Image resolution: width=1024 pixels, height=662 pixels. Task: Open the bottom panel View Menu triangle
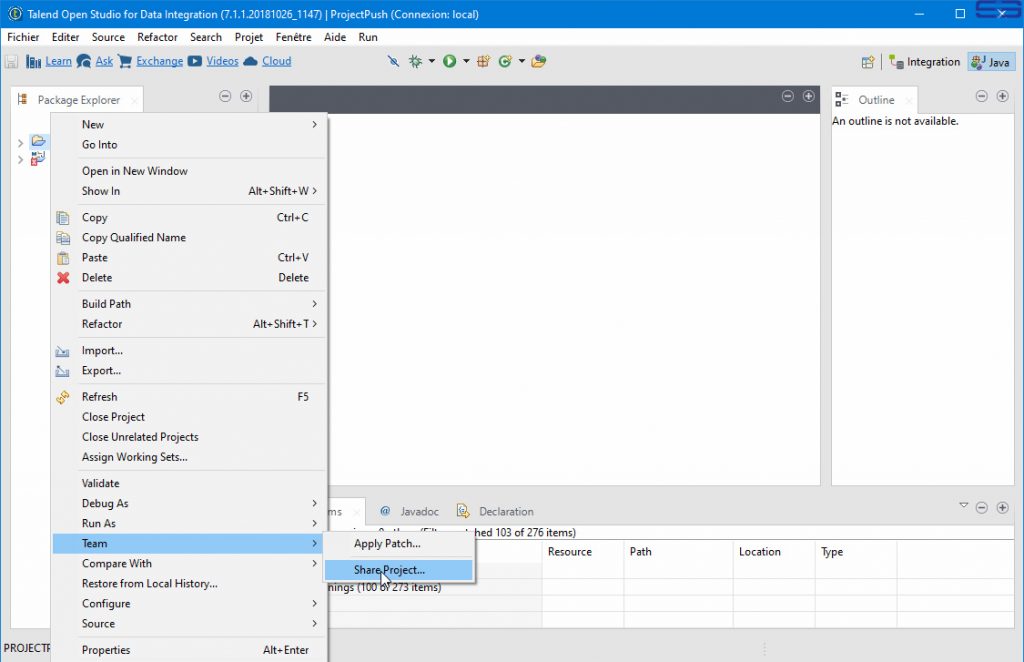tap(963, 506)
